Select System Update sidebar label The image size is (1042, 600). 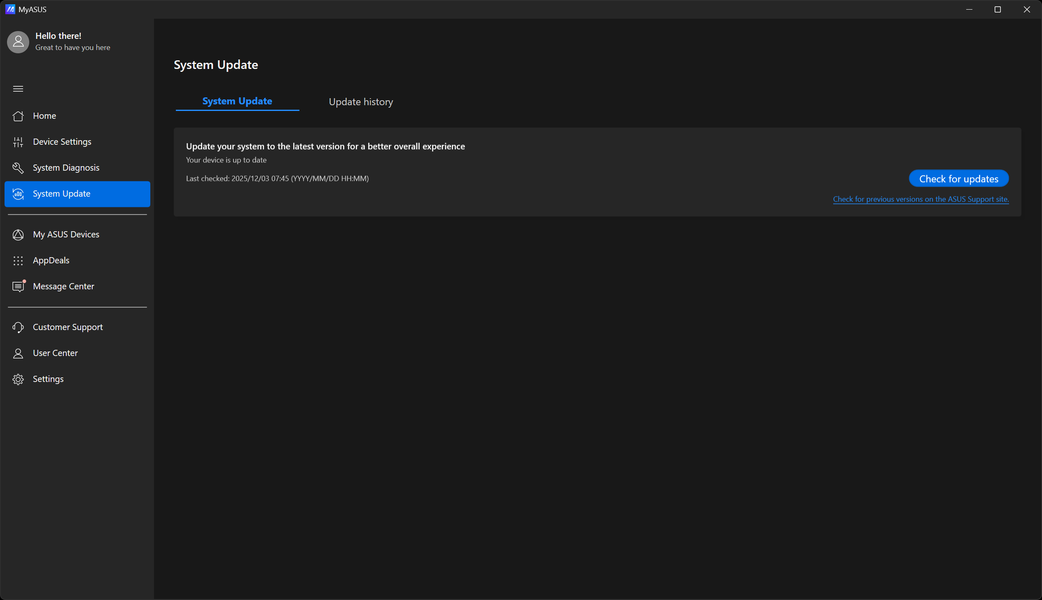(61, 193)
